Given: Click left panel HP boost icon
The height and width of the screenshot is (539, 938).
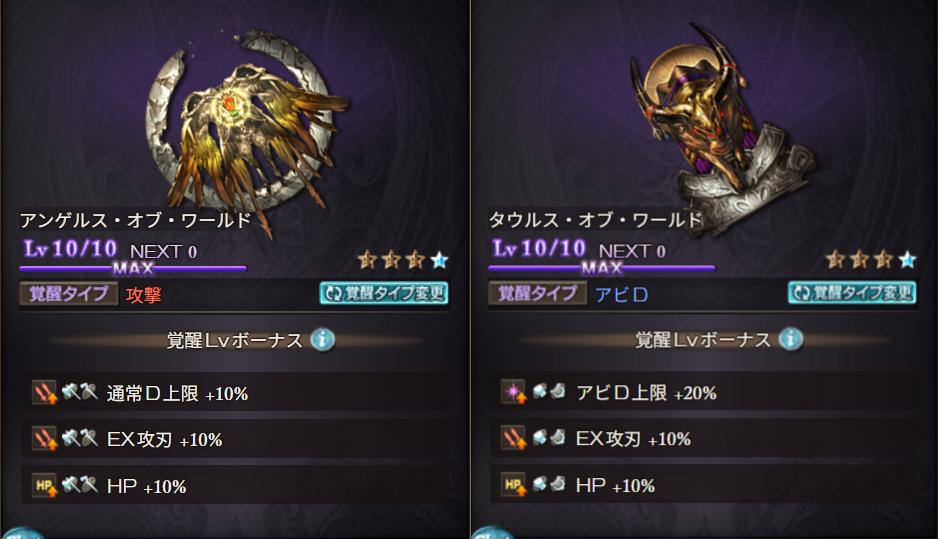Looking at the screenshot, I should coord(44,485).
